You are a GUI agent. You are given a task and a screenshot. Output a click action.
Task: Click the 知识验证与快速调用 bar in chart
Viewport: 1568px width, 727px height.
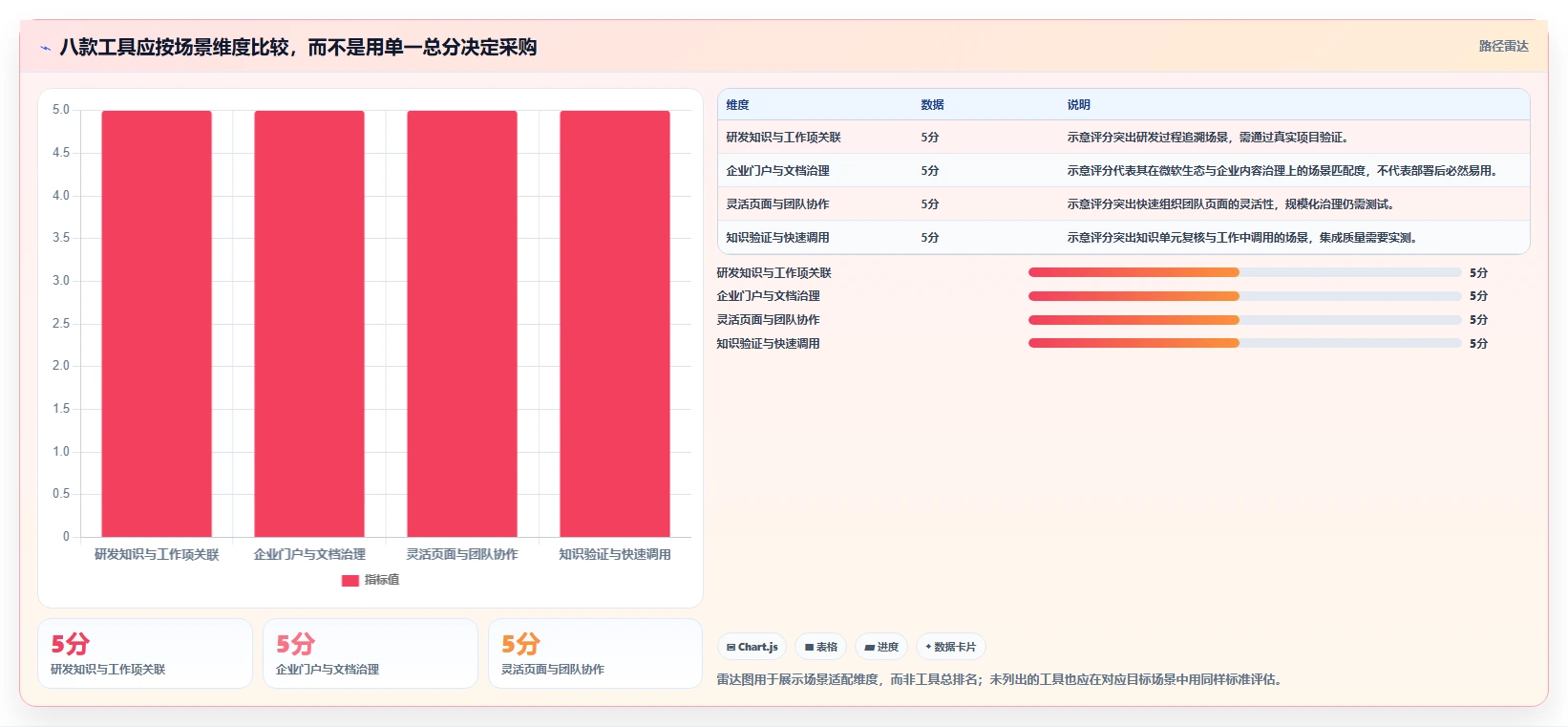(615, 324)
